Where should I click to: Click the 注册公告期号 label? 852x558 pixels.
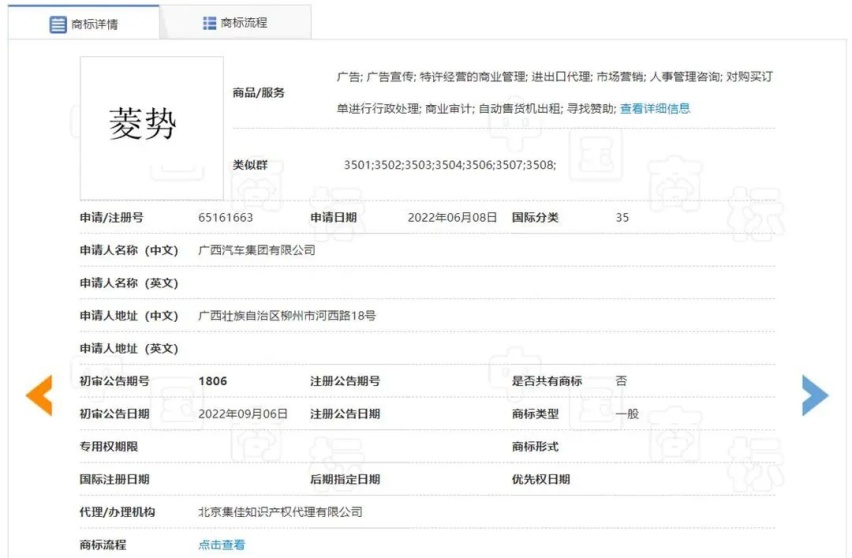(345, 381)
